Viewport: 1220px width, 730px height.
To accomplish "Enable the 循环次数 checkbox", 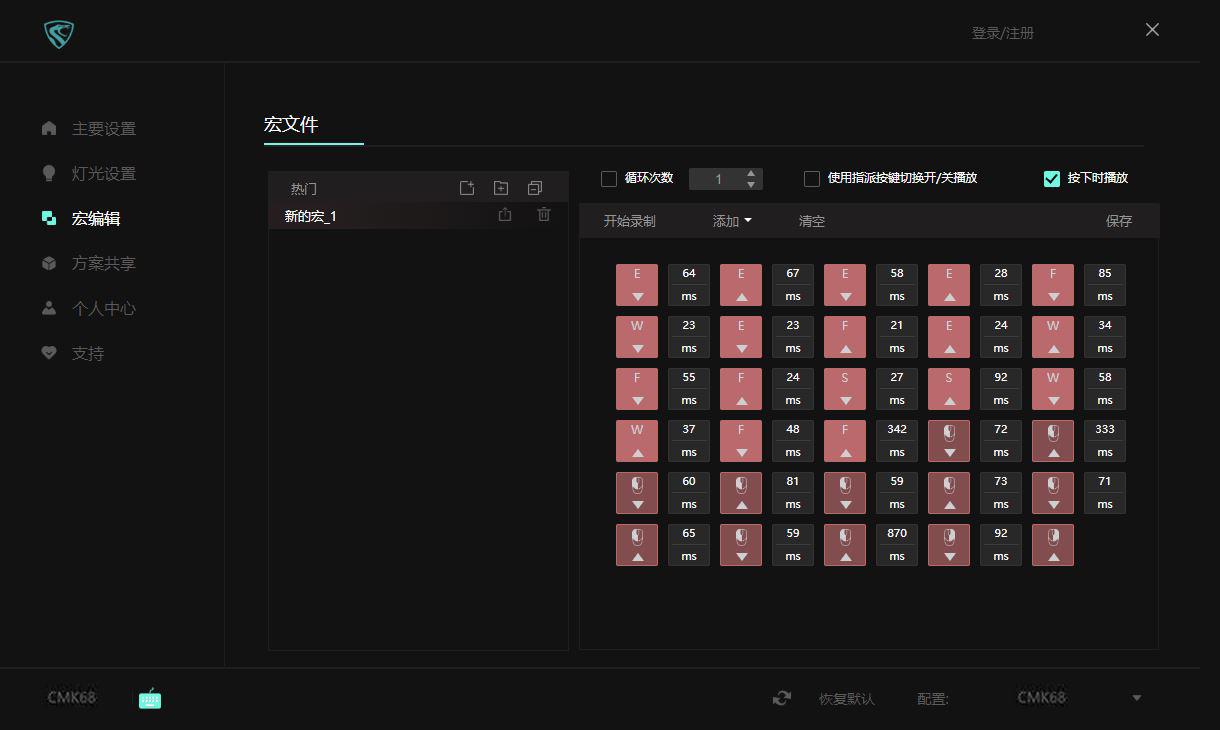I will tap(609, 178).
